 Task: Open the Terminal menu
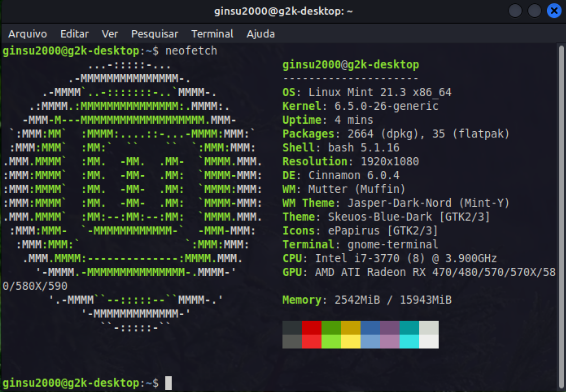tap(212, 34)
